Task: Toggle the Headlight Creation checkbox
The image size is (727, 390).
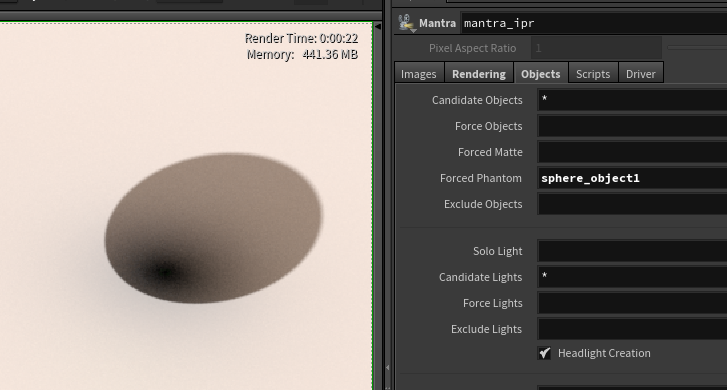Action: click(x=544, y=353)
